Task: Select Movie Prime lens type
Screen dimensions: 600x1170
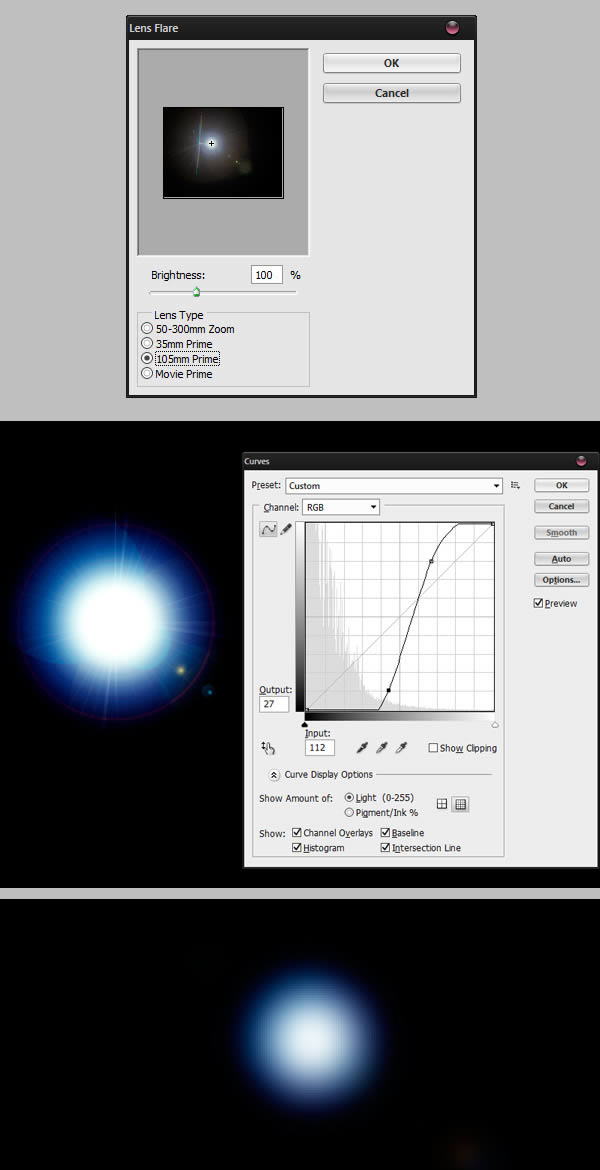Action: pyautogui.click(x=147, y=374)
